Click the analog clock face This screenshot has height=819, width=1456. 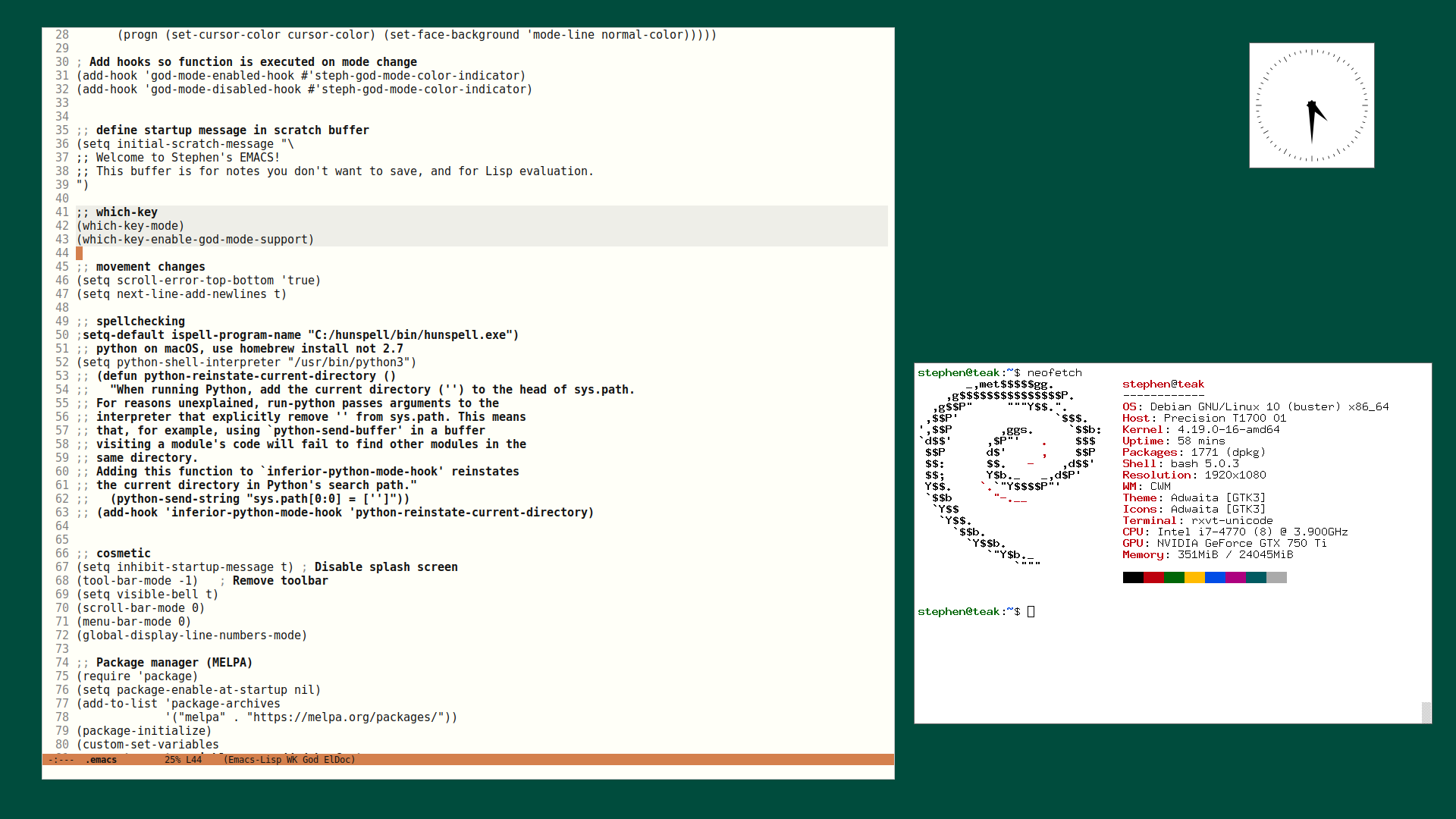[1311, 105]
